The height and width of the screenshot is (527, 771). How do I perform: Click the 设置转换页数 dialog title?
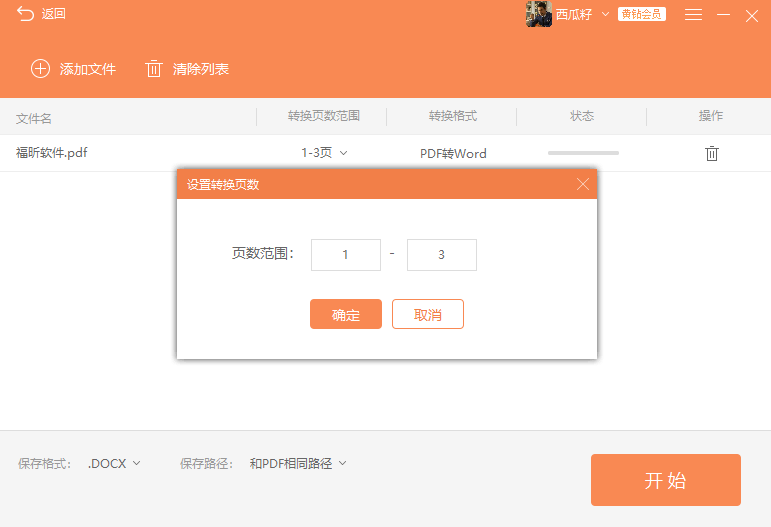pos(223,185)
